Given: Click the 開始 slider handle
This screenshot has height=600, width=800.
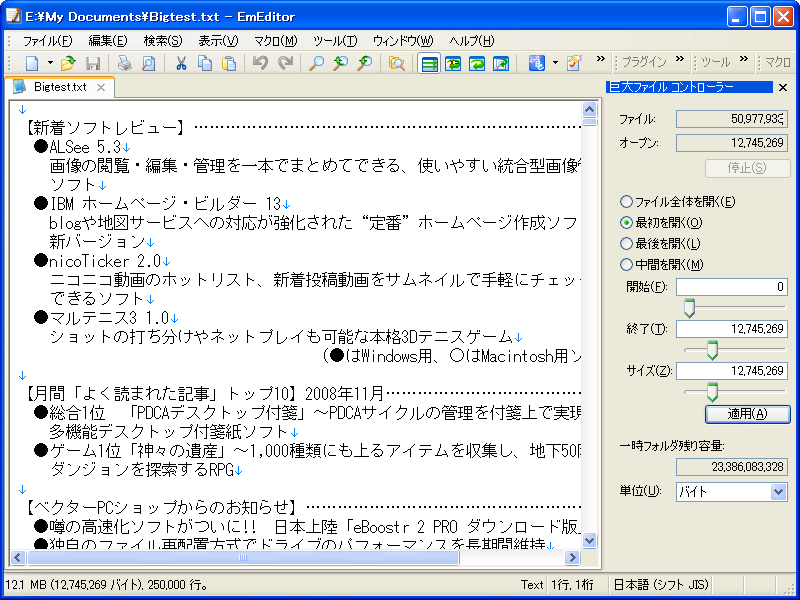Looking at the screenshot, I should pos(689,308).
